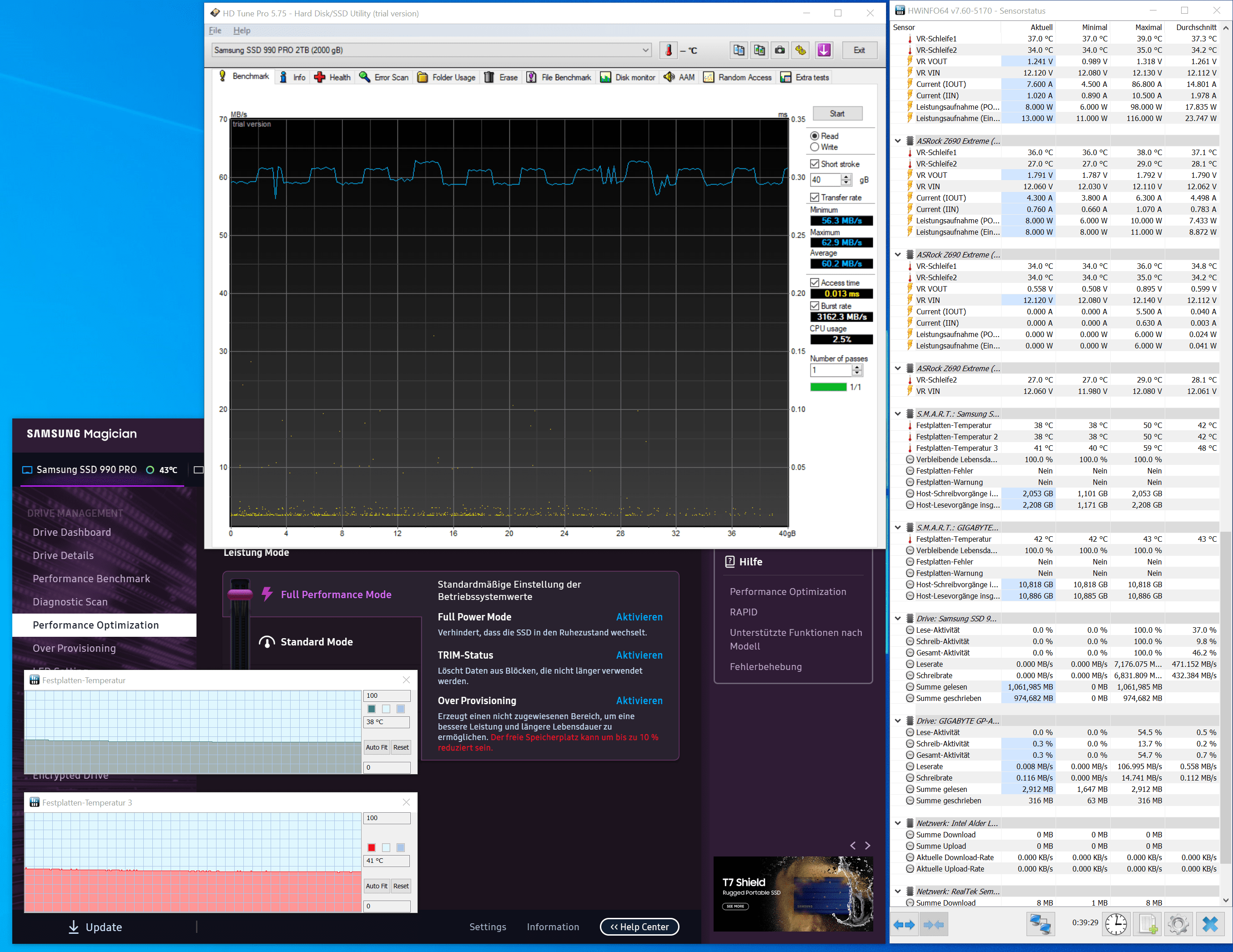
Task: Click Reset in the Festplatten-Temperatur window
Action: click(401, 747)
